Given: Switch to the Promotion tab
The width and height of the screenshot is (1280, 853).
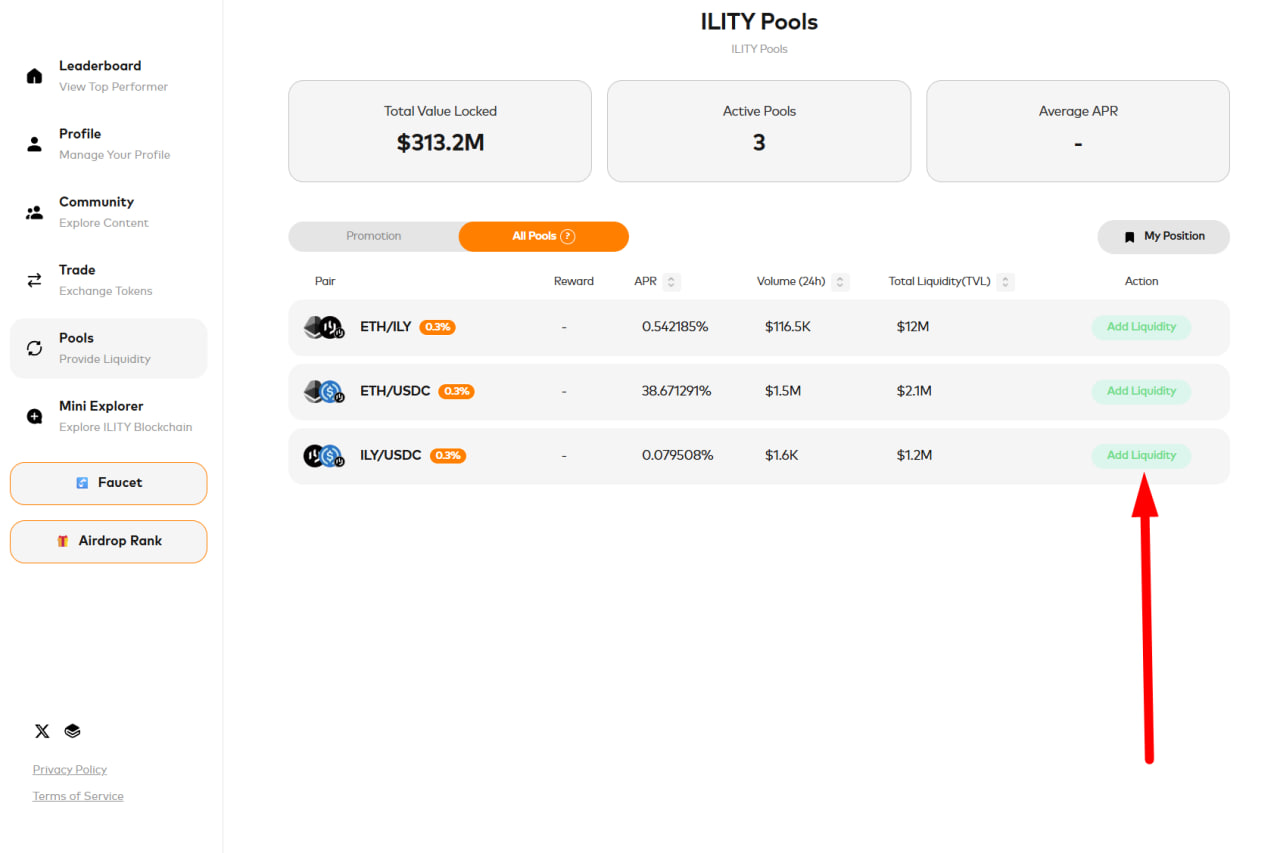Looking at the screenshot, I should [373, 236].
